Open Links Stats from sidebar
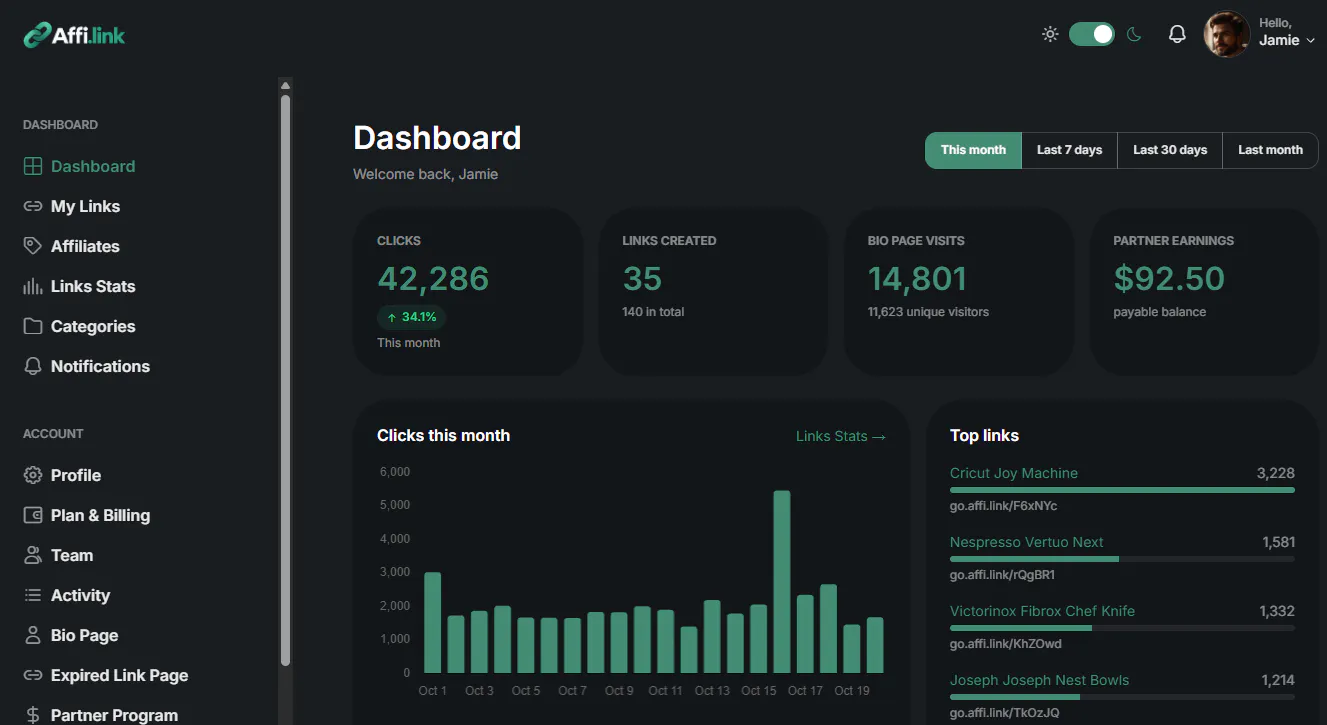The width and height of the screenshot is (1327, 725). (x=93, y=286)
